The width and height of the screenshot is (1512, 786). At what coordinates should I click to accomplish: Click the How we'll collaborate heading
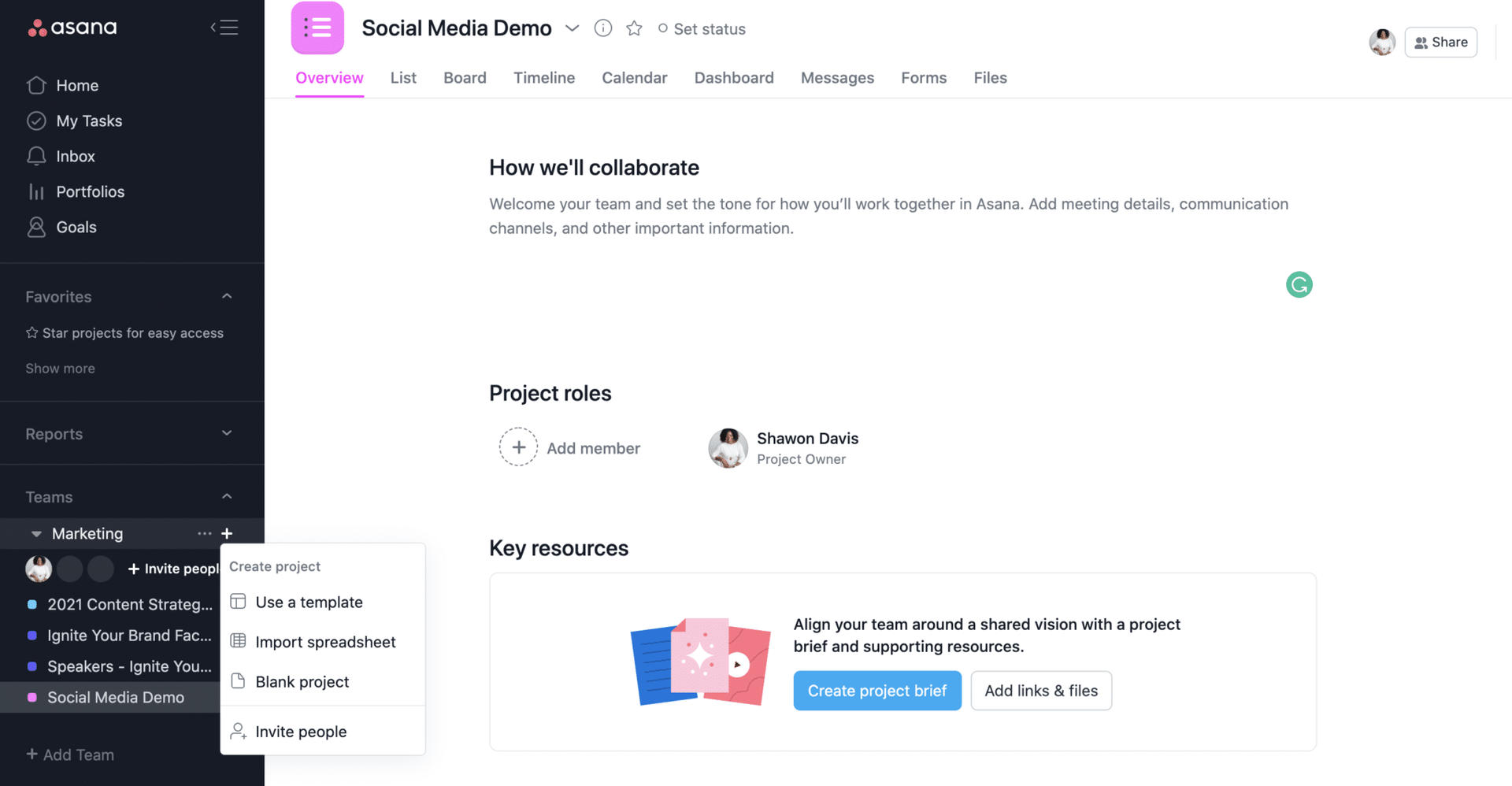(x=594, y=168)
